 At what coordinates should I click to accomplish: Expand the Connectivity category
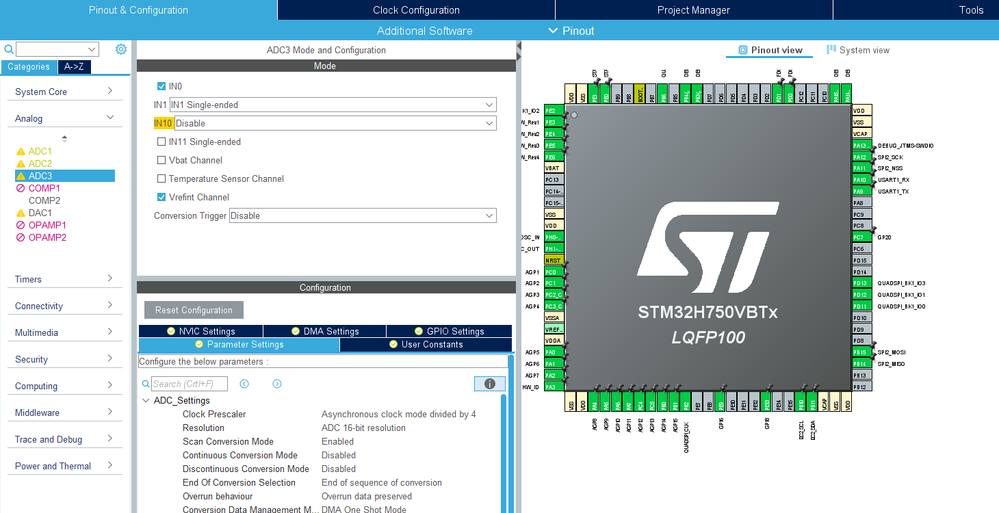[x=64, y=306]
